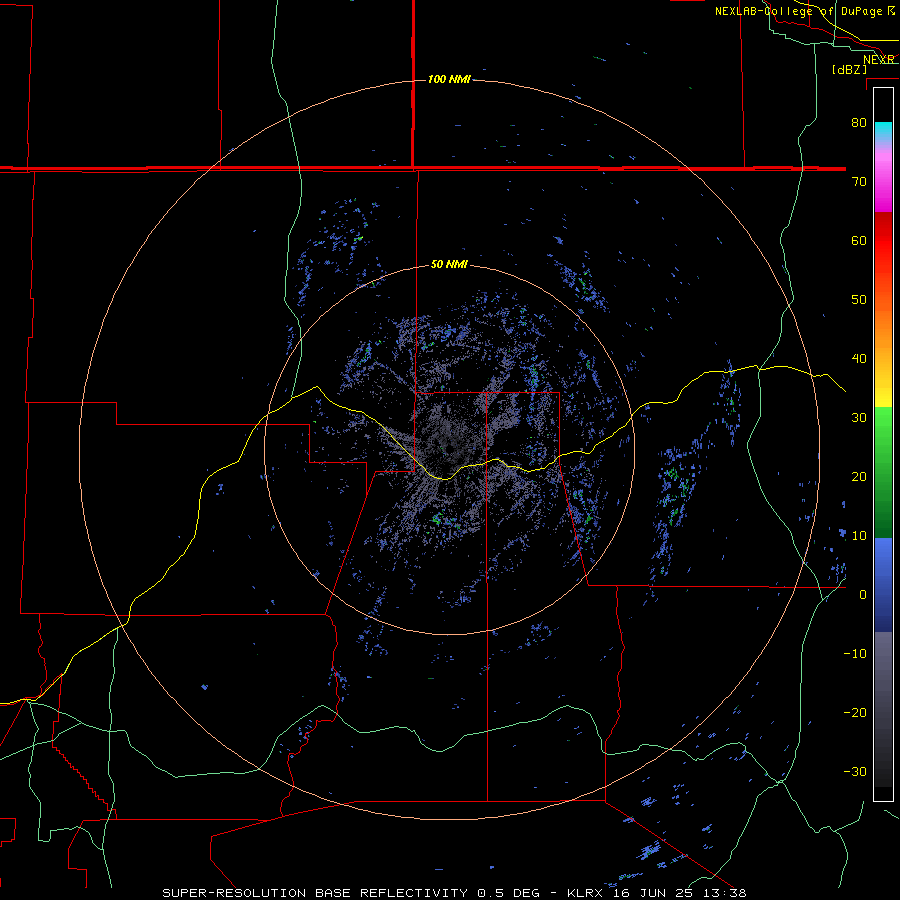
Task: Click the '70' value on dBZ scale
Action: coord(859,181)
